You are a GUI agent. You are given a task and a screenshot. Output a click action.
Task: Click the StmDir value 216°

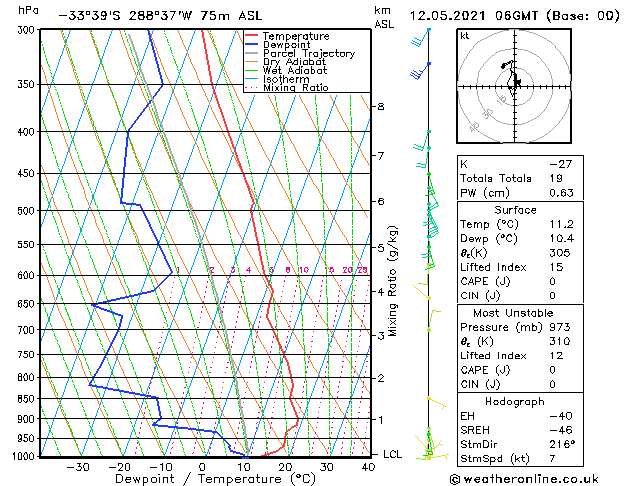(x=562, y=445)
